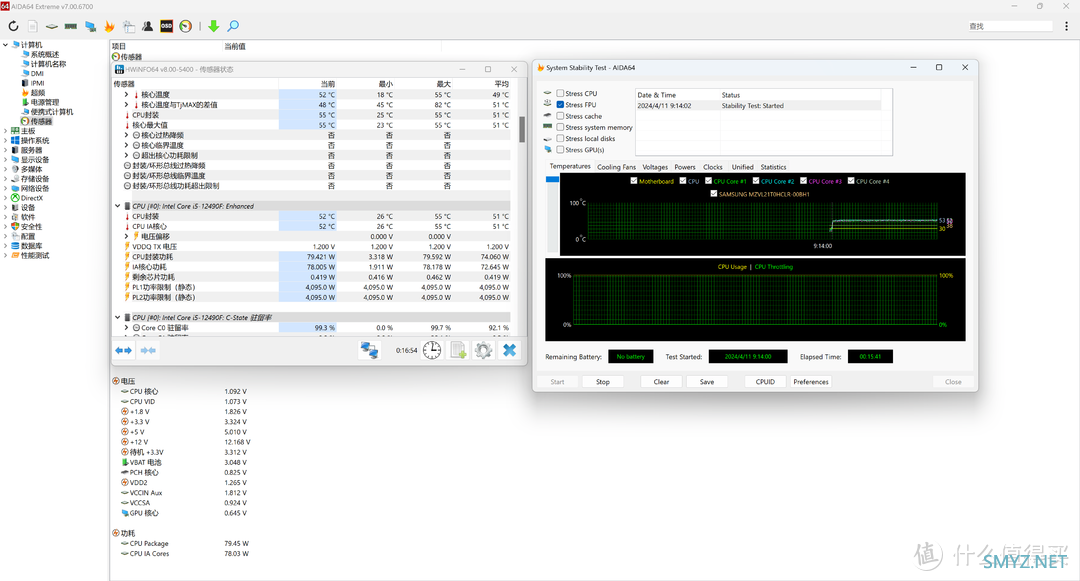Screen dimensions: 1080x581
Task: Open CPUID from the Stability Test
Action: tap(765, 382)
